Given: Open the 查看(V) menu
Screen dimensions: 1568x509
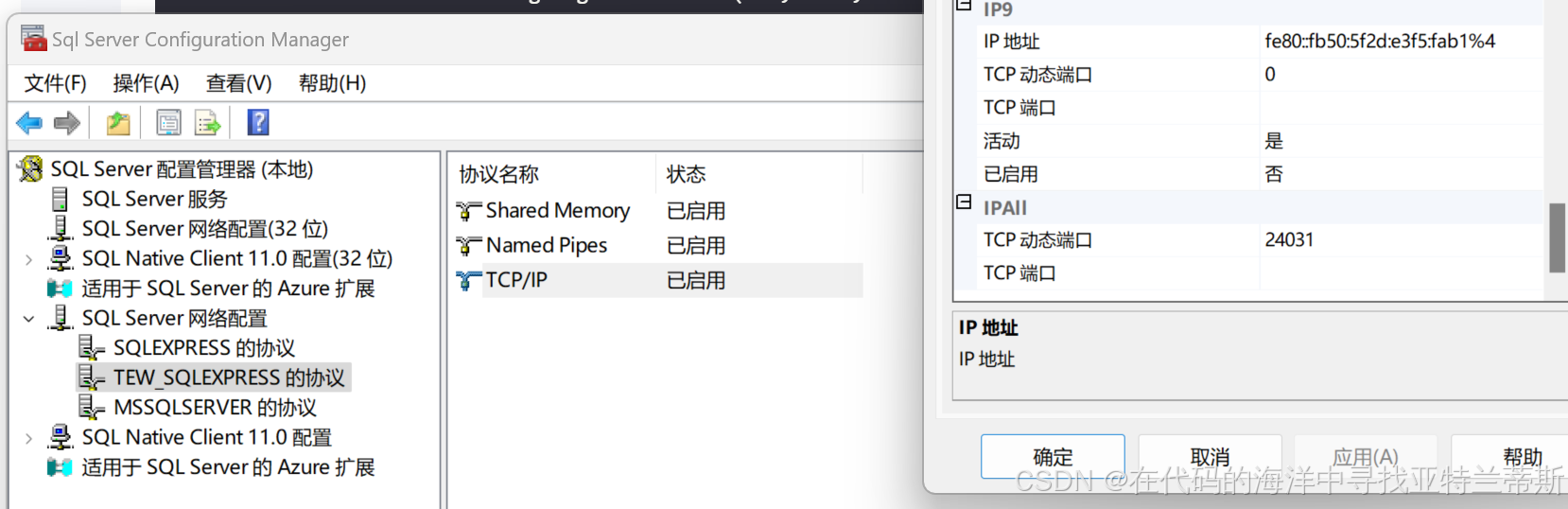Looking at the screenshot, I should (x=238, y=83).
